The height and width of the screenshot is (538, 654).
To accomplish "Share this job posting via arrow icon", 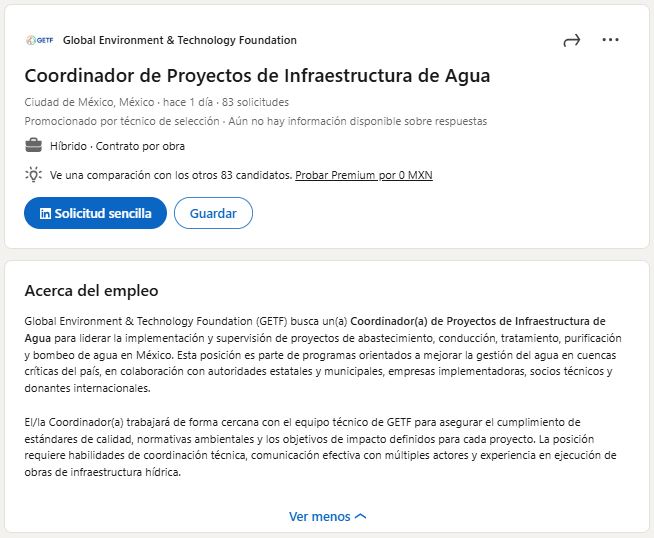I will [x=572, y=41].
